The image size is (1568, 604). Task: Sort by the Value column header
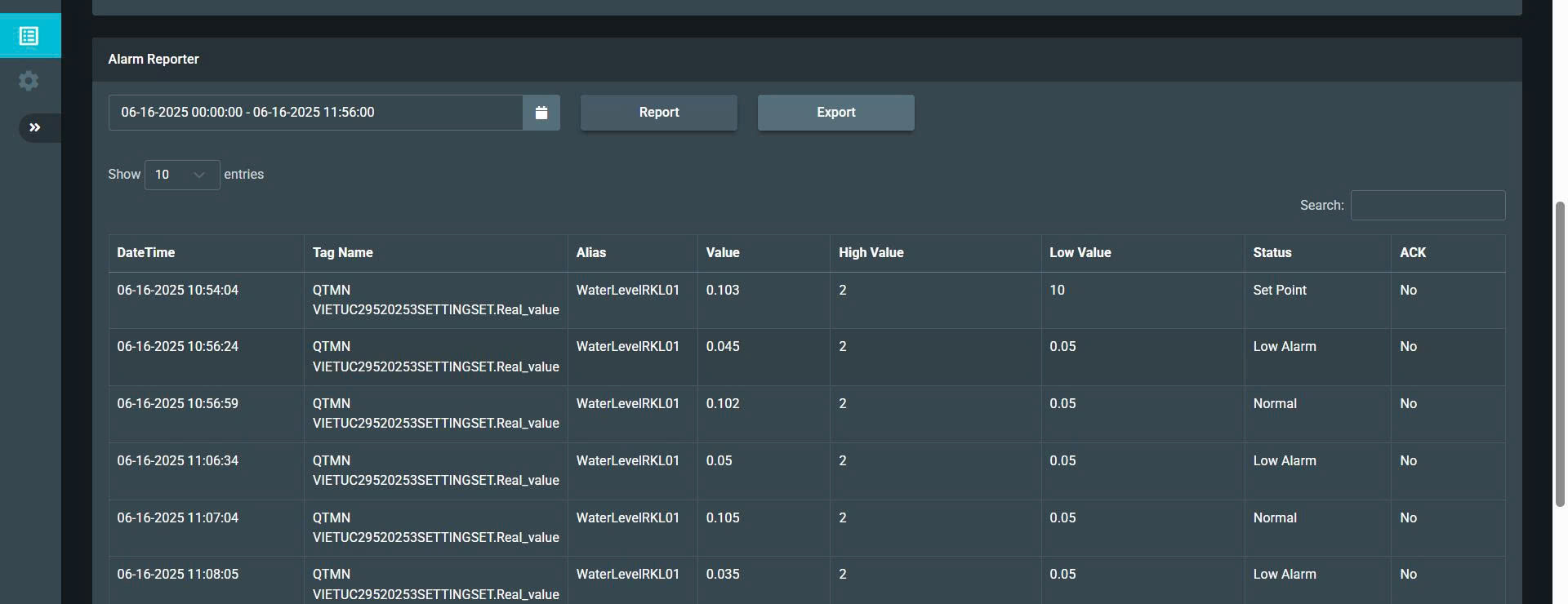pyautogui.click(x=723, y=253)
